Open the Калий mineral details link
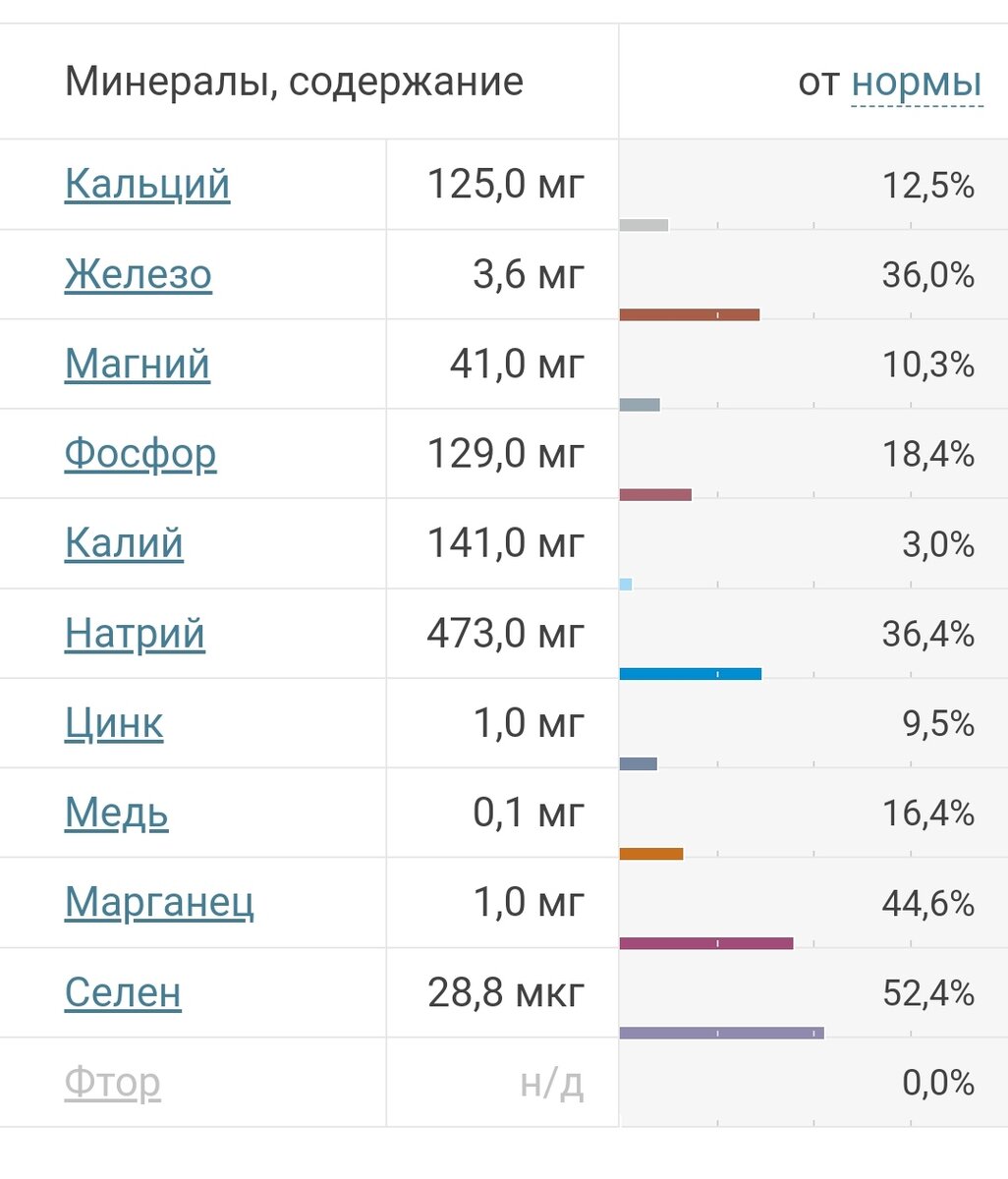This screenshot has height=1179, width=1008. tap(124, 543)
